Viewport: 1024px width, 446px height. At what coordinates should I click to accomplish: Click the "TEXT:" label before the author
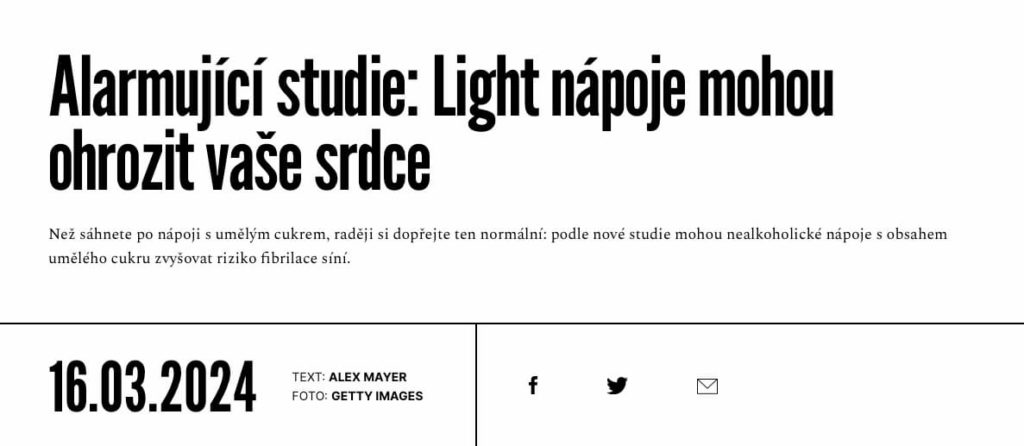point(308,377)
